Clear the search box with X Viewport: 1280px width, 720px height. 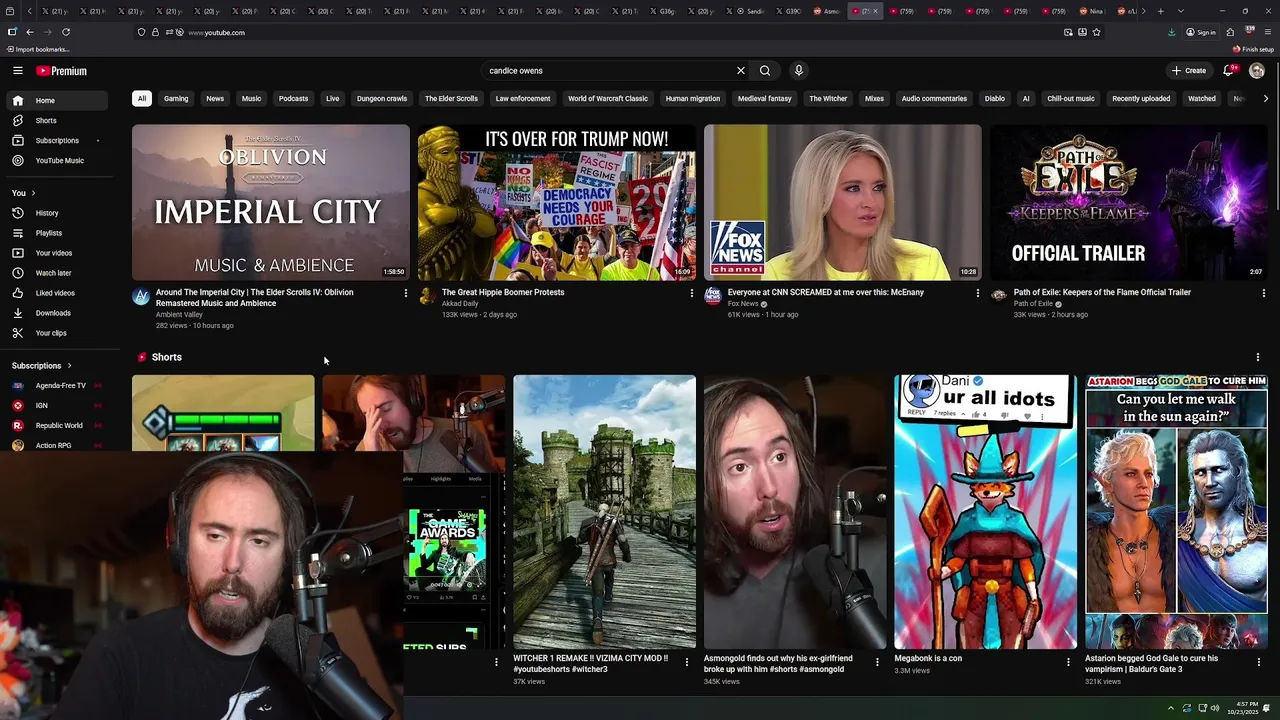(741, 71)
